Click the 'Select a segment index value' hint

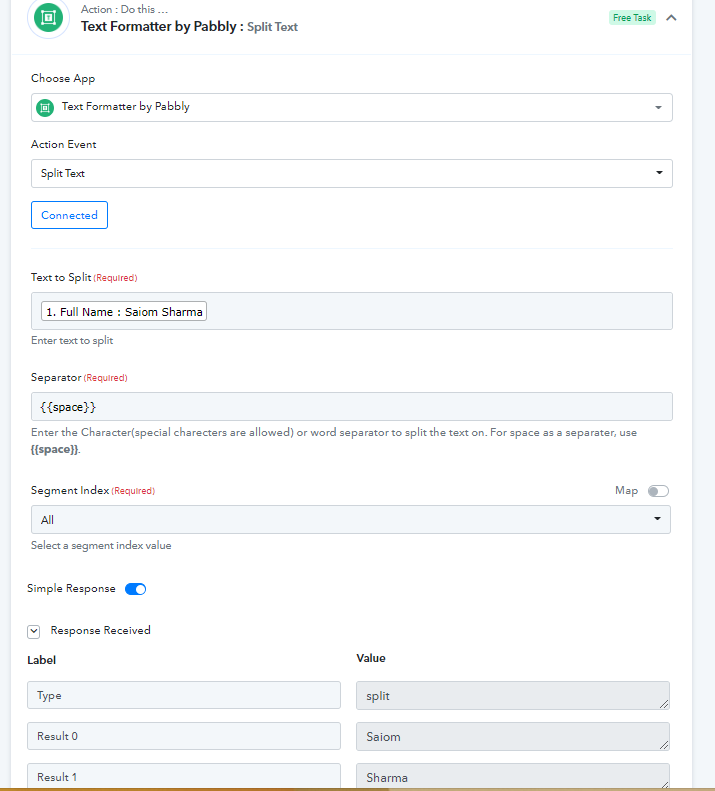[x=101, y=545]
